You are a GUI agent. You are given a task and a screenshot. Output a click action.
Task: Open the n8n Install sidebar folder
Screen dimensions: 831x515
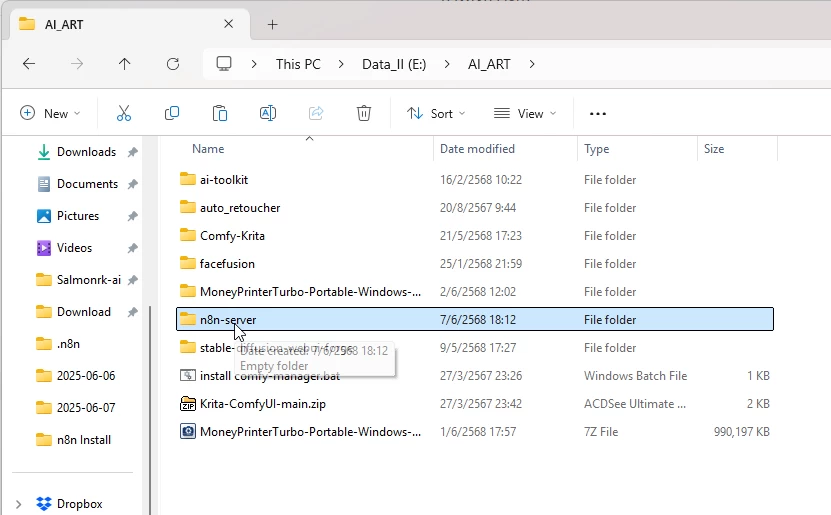pyautogui.click(x=83, y=440)
